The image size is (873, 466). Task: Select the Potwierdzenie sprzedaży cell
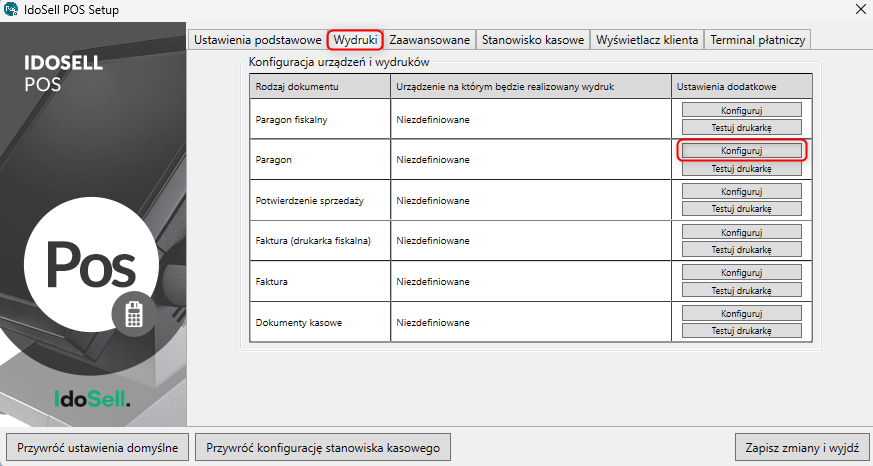coord(320,200)
